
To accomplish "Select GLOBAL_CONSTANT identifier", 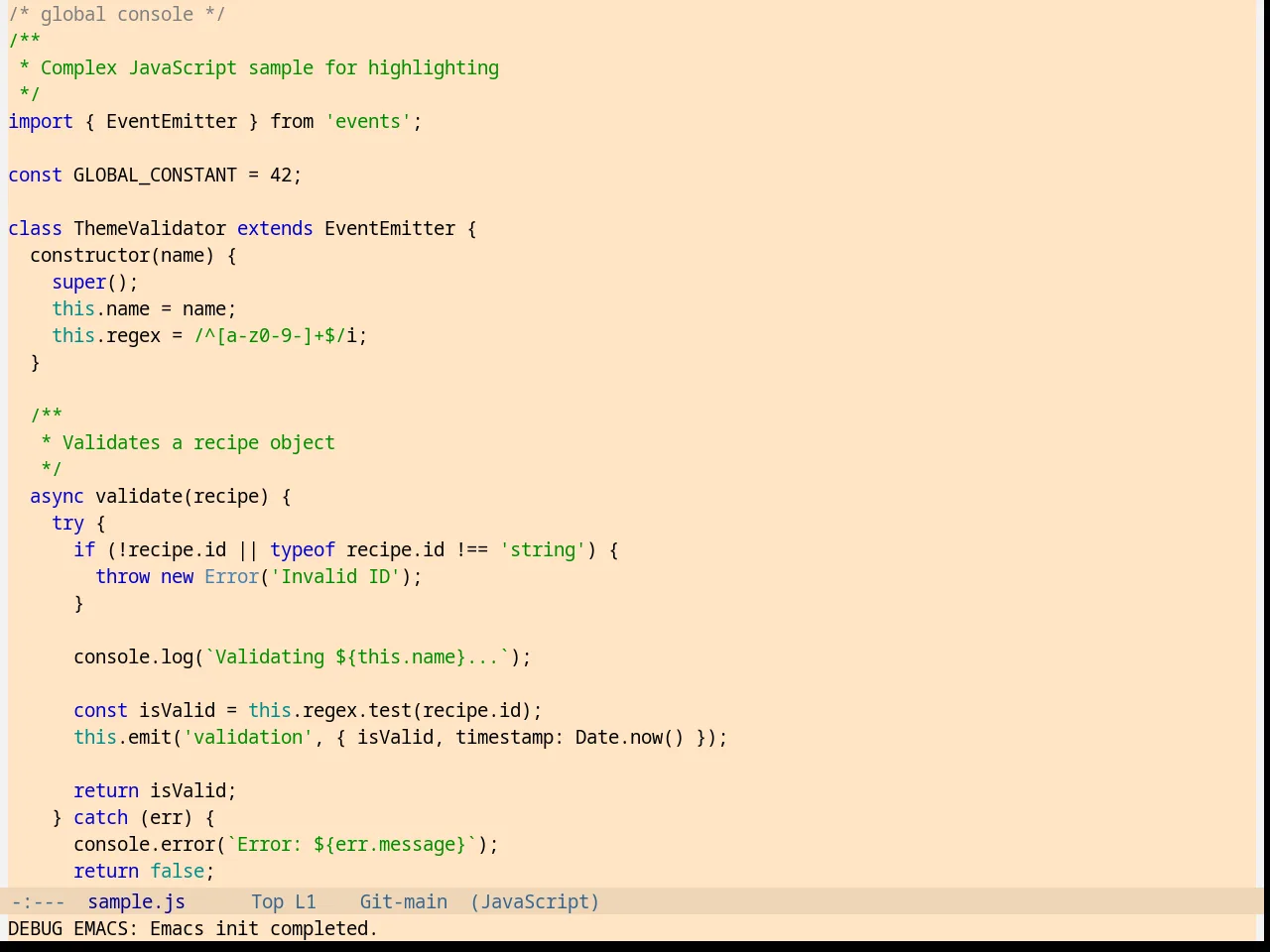I will (155, 175).
